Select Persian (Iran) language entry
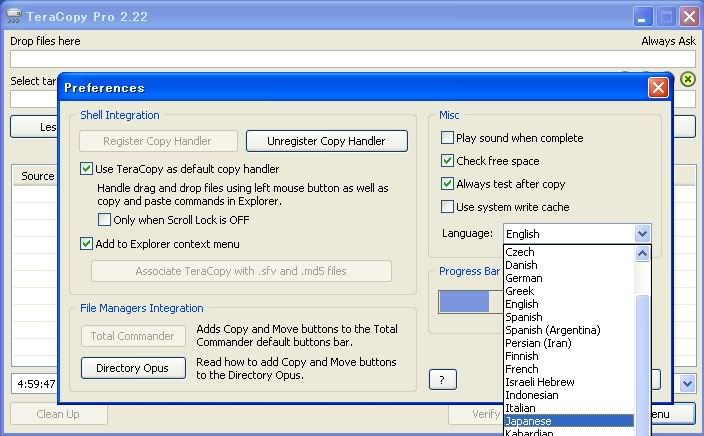704x436 pixels. 569,343
